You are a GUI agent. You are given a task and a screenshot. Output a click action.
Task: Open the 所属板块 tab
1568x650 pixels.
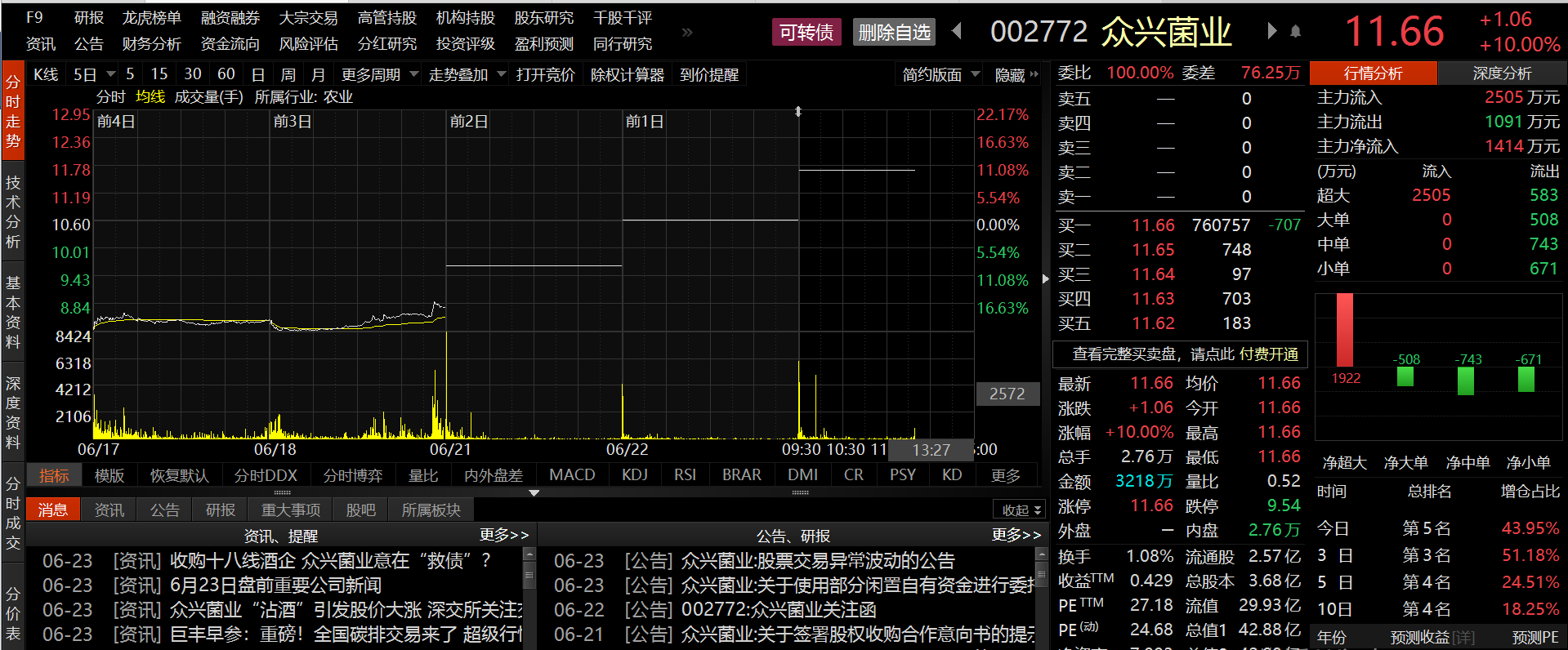click(x=431, y=510)
